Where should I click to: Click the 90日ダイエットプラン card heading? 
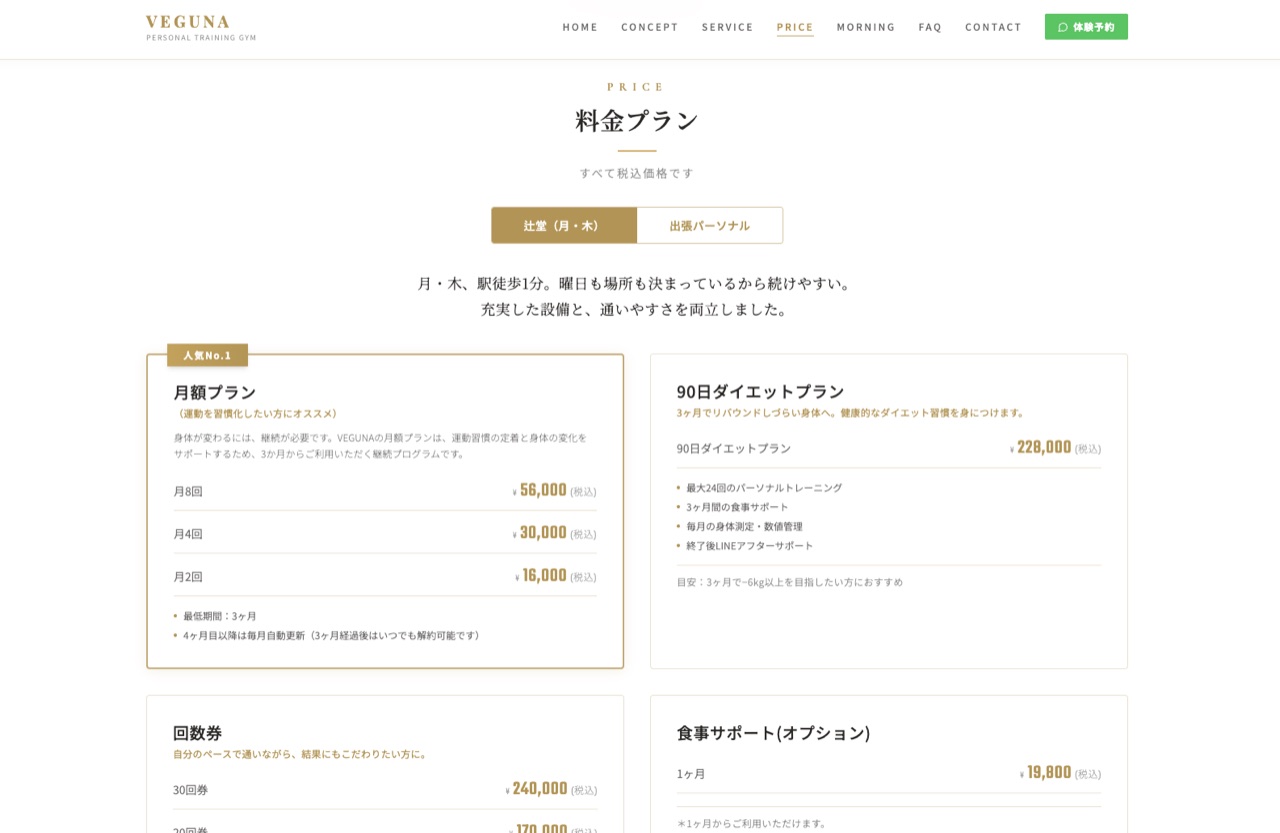[x=761, y=391]
